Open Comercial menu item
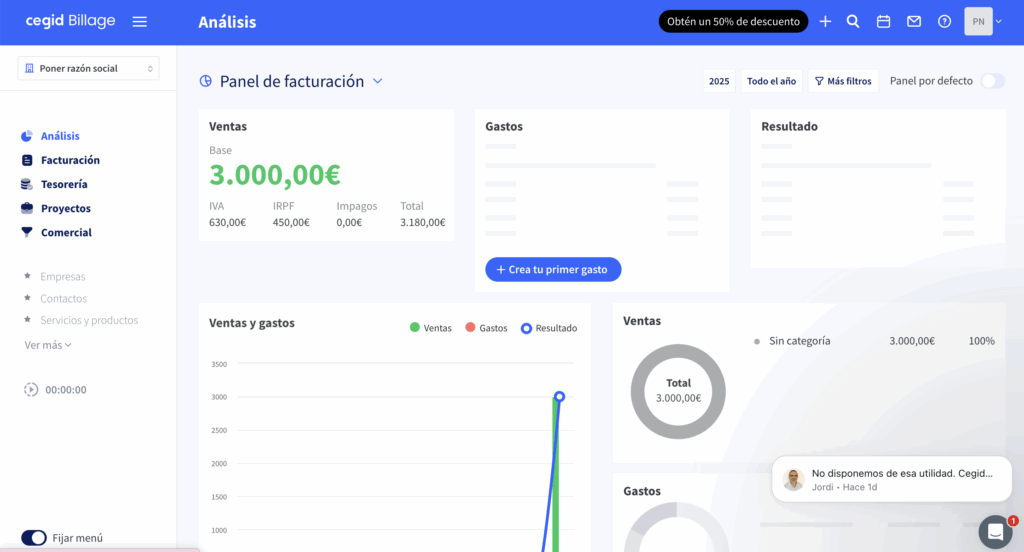This screenshot has height=552, width=1024. tap(66, 233)
